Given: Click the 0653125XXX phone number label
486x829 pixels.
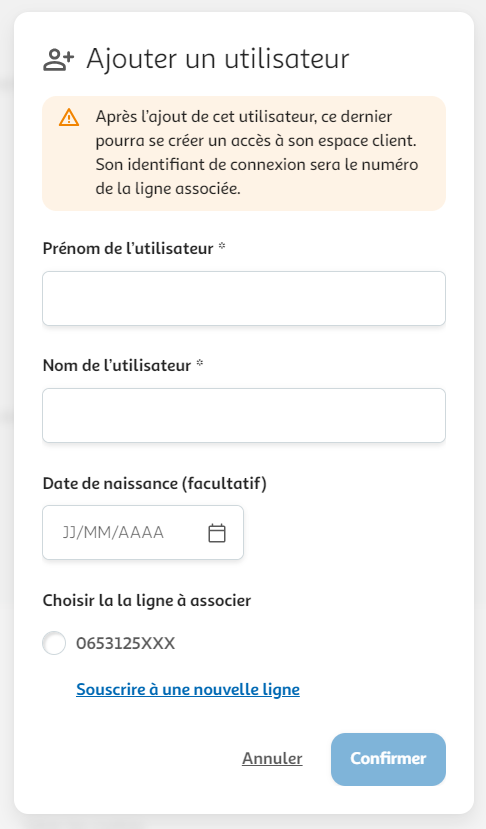Looking at the screenshot, I should (x=125, y=643).
